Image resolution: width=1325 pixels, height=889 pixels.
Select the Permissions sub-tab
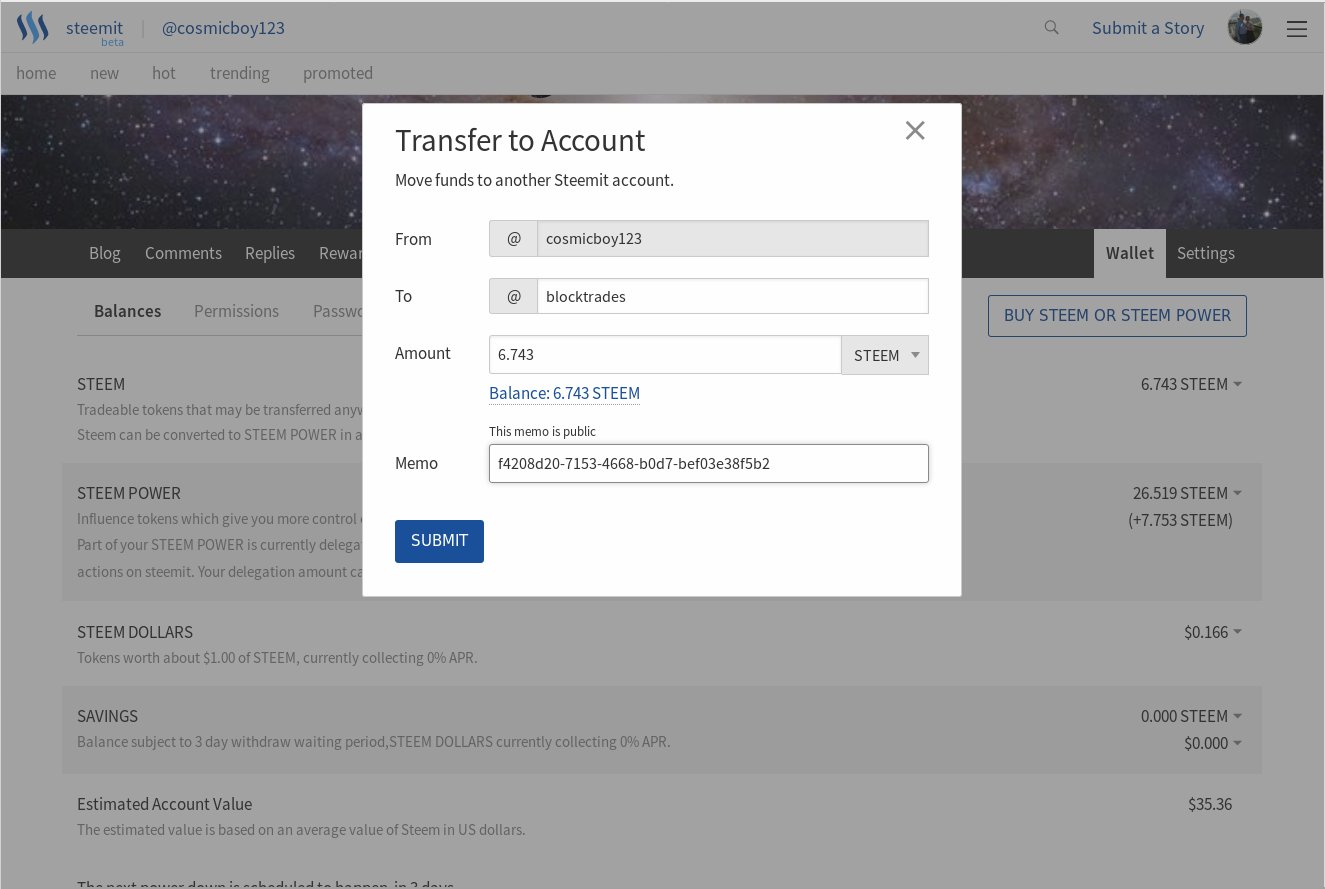point(236,311)
